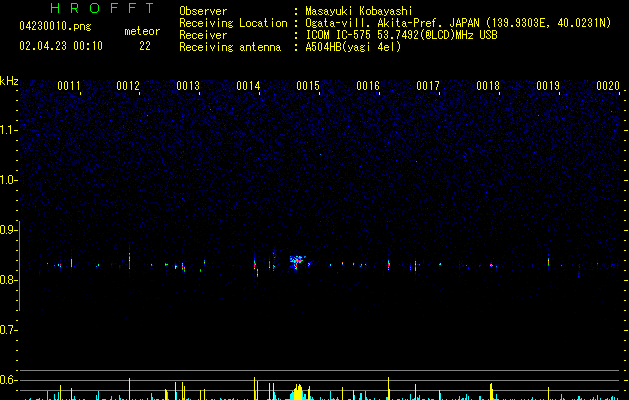
Task: Click time marker 0020
Action: (x=608, y=86)
